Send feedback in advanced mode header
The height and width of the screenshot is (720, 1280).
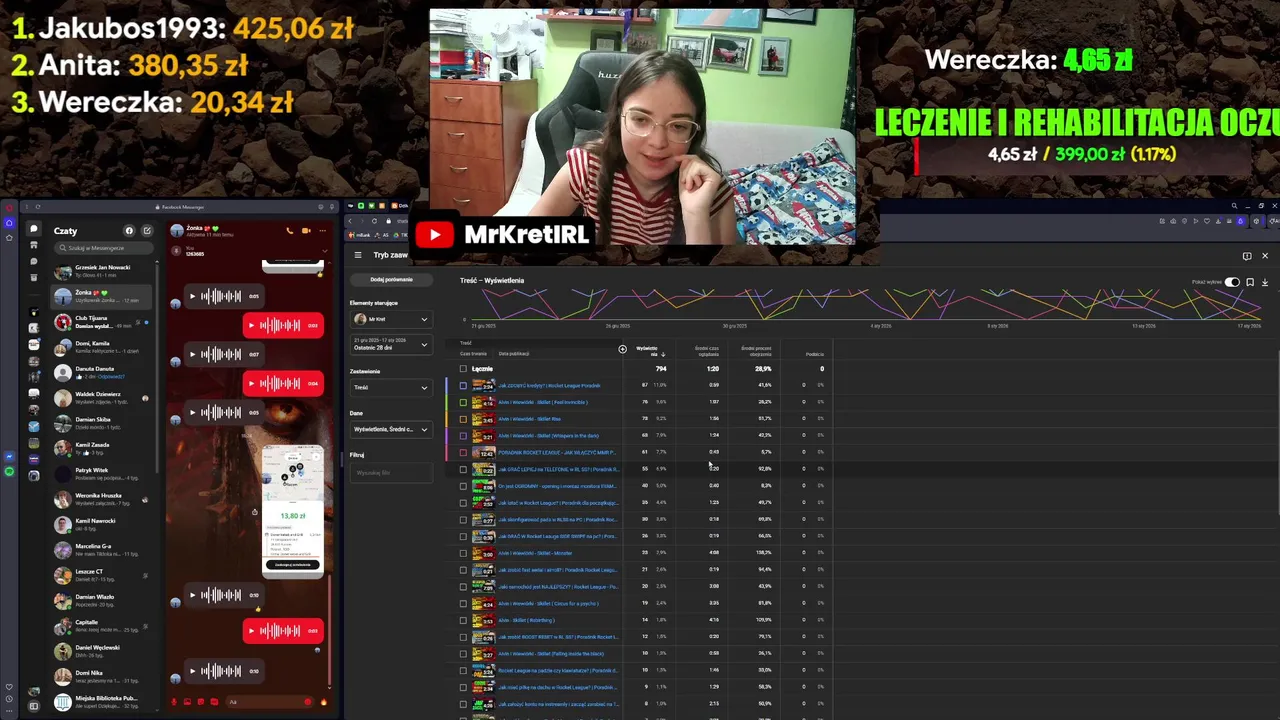coord(1247,256)
